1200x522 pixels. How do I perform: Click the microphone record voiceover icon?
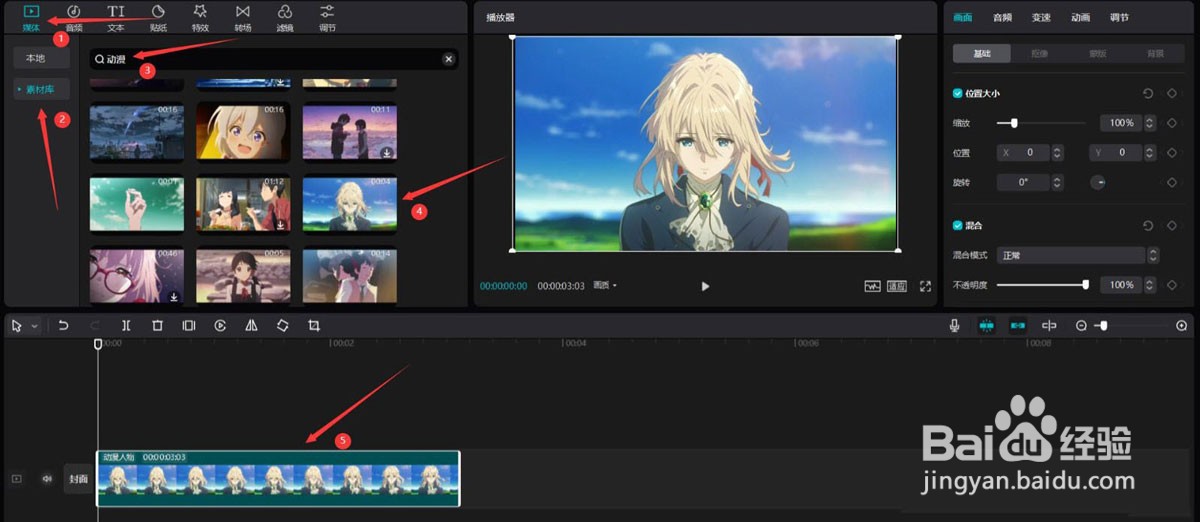click(955, 326)
